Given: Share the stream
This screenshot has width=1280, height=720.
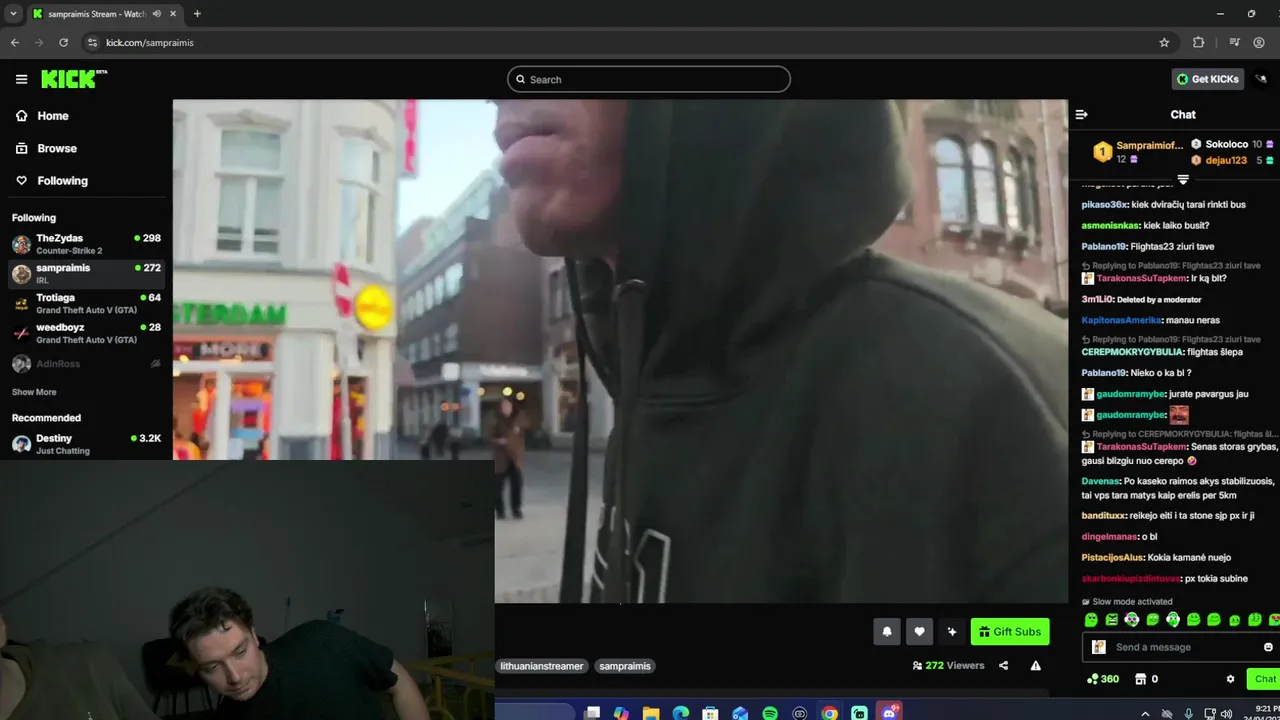Looking at the screenshot, I should click(1003, 666).
